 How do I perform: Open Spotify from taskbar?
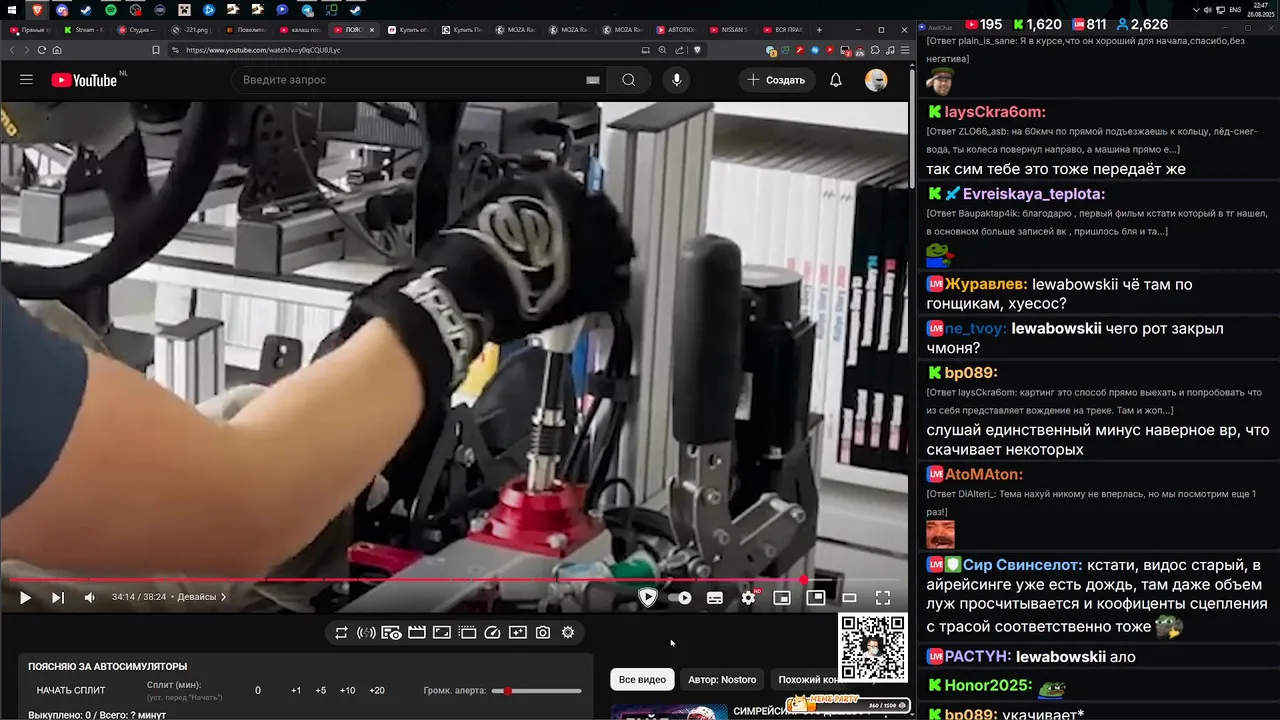[x=111, y=10]
